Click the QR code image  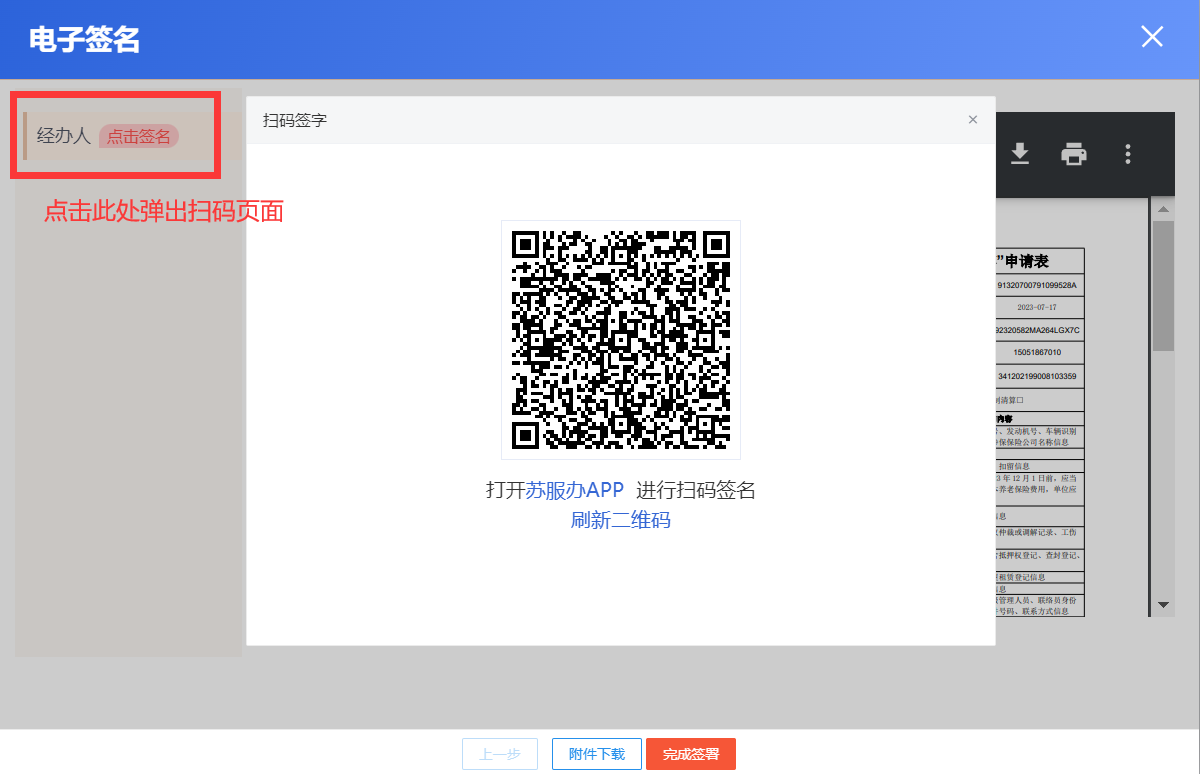(621, 340)
